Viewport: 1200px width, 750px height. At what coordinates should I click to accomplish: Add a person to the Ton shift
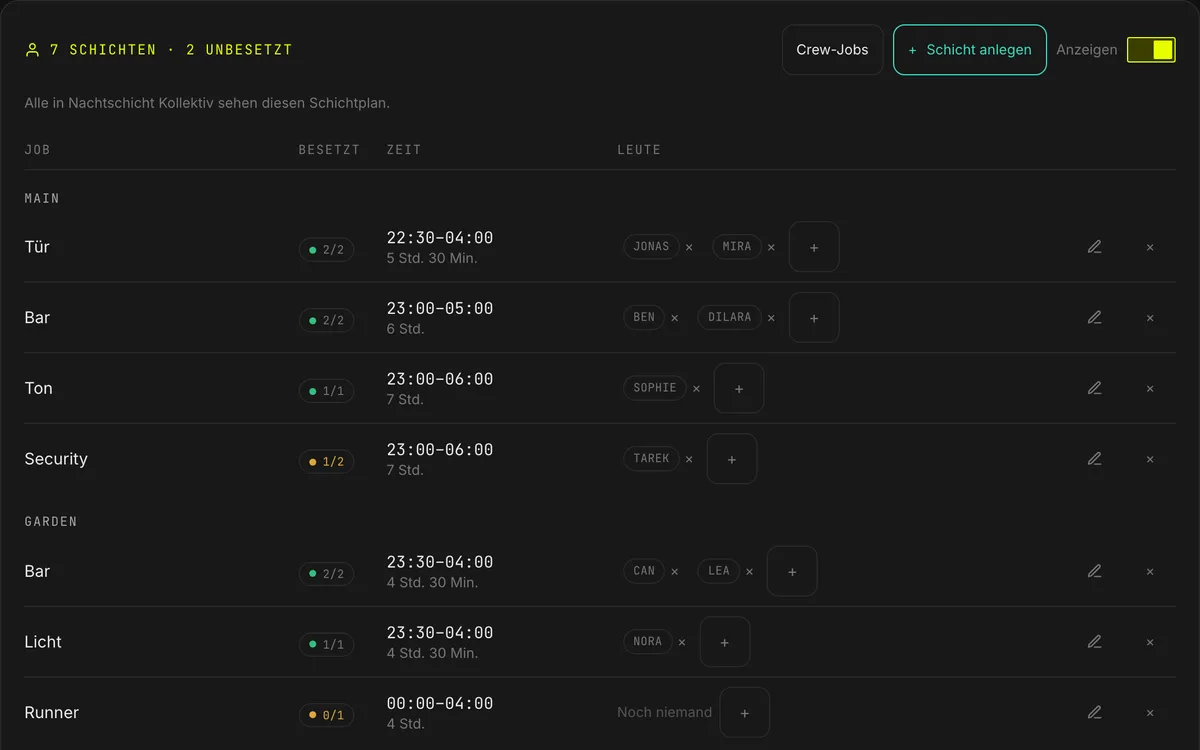(x=739, y=388)
